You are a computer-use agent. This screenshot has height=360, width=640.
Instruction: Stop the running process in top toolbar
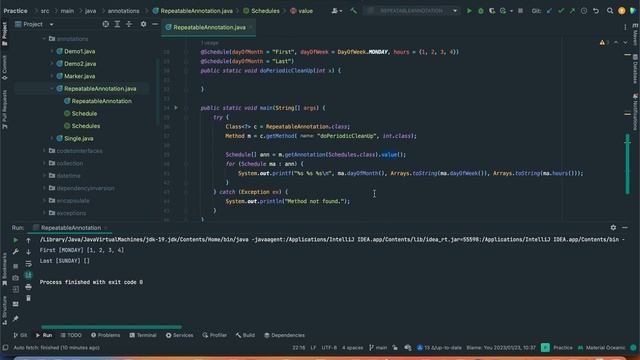pyautogui.click(x=520, y=11)
